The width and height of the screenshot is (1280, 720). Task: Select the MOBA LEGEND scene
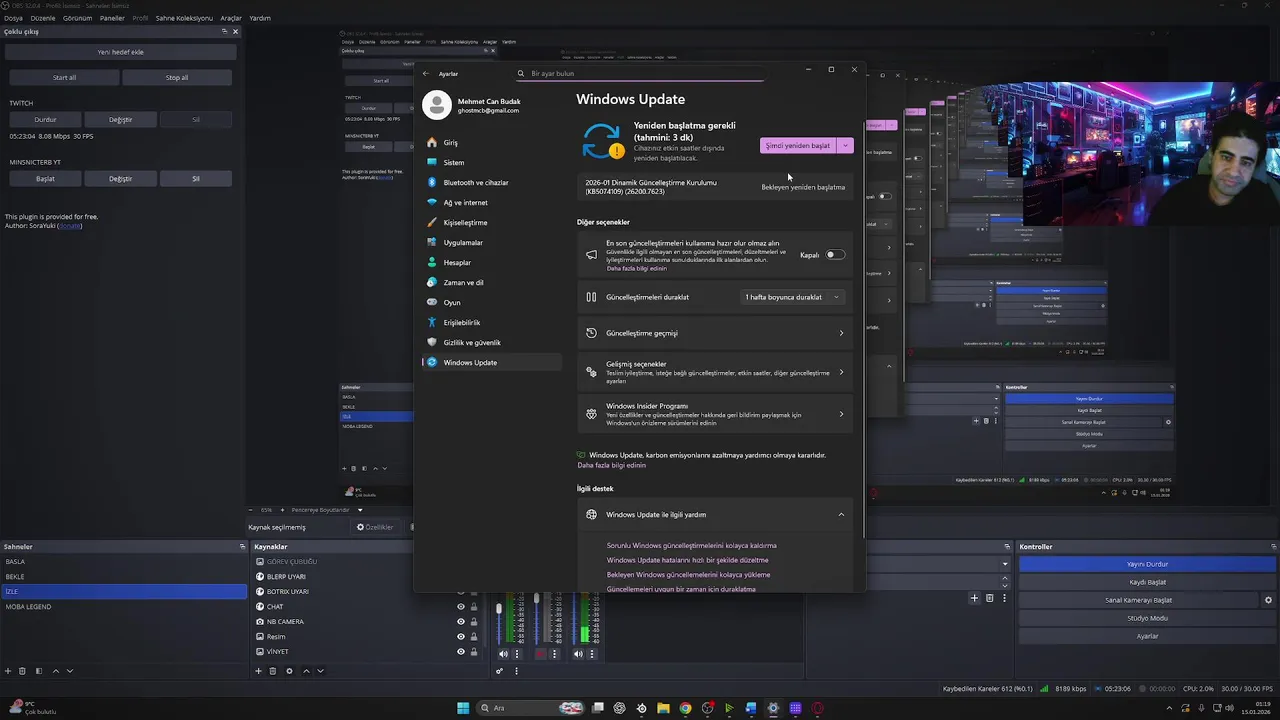123,607
